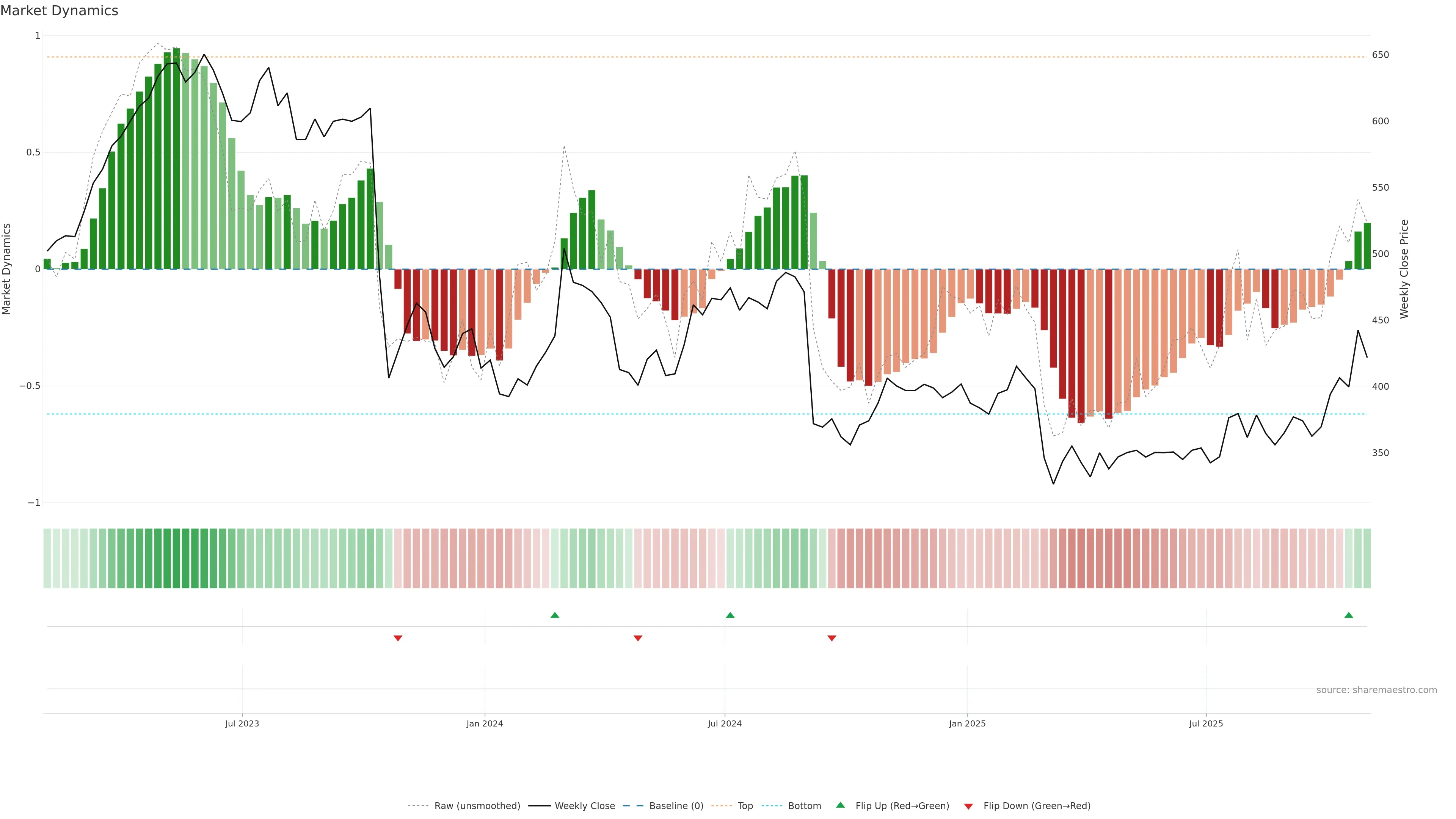
Task: Click the Flip Up triangle legend icon
Action: 841,805
